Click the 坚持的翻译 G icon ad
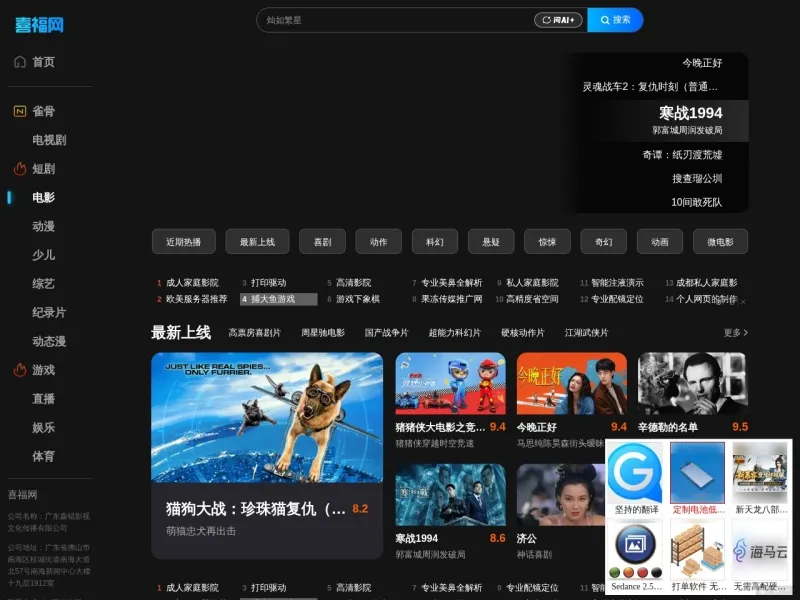 (635, 472)
